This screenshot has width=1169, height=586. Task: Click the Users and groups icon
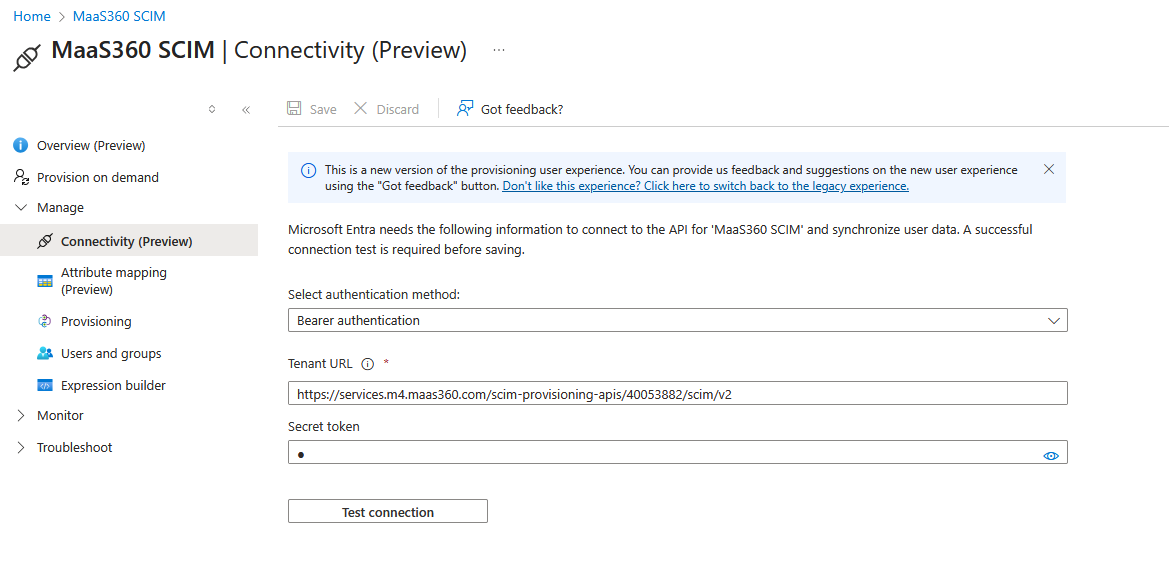(45, 353)
